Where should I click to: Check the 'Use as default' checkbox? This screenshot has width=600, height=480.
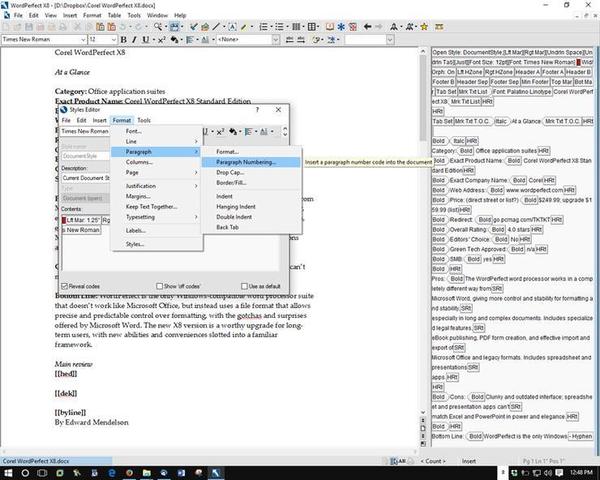point(244,286)
